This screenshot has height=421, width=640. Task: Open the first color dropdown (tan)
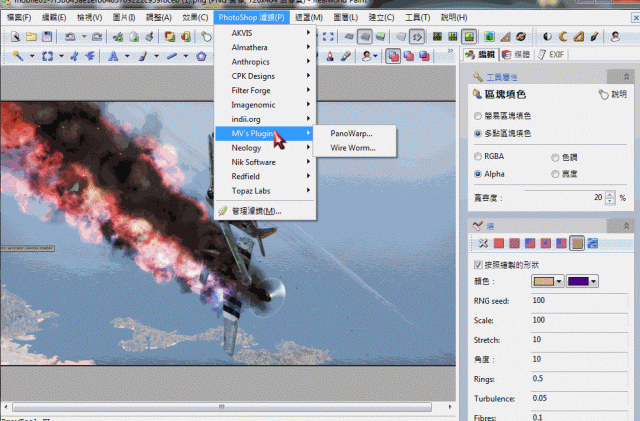[x=559, y=281]
